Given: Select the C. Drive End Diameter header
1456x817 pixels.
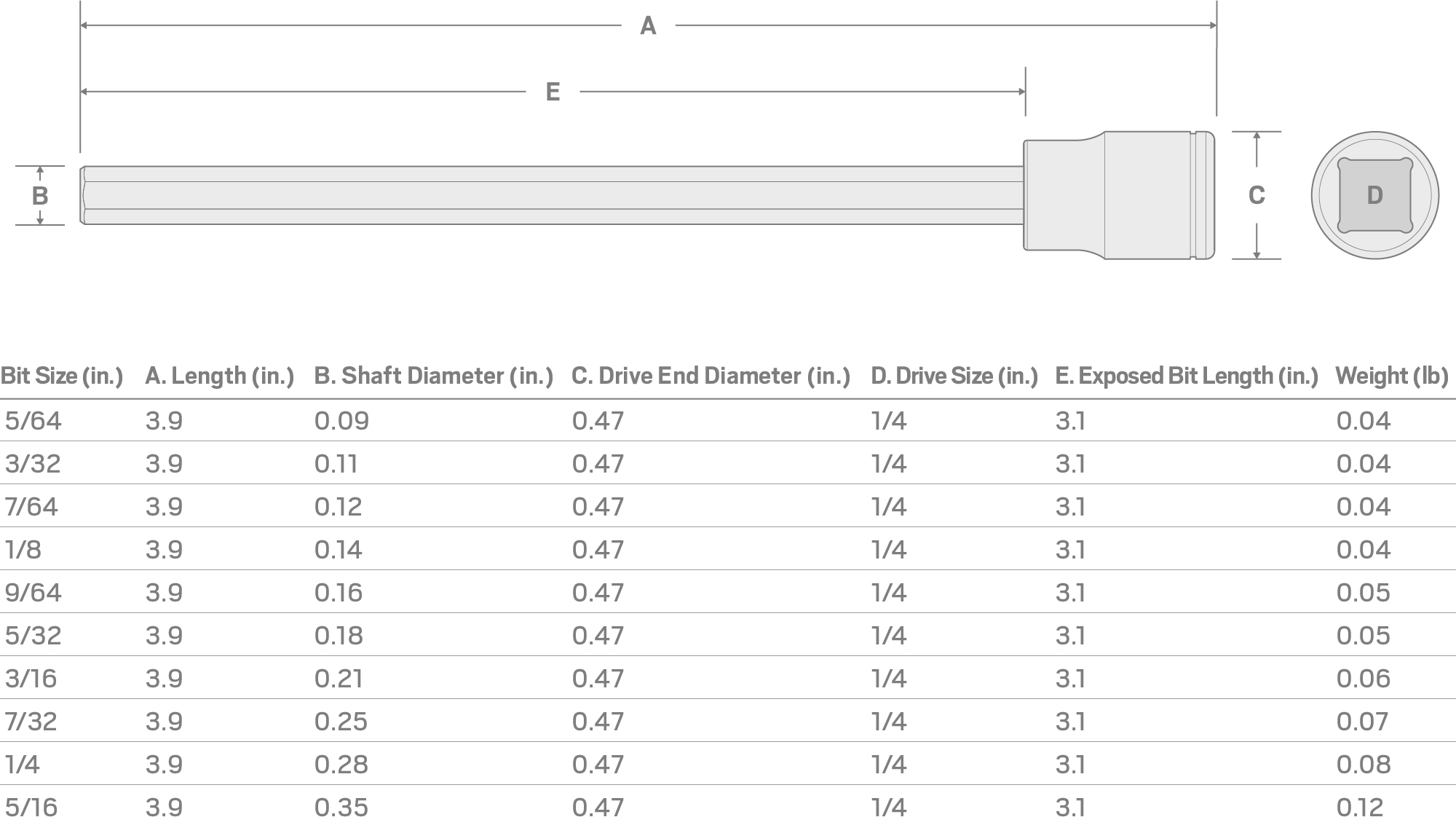Looking at the screenshot, I should pos(711,376).
